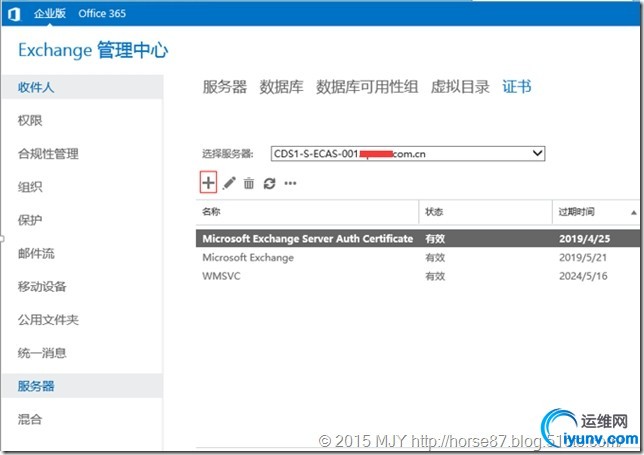Open the 数据库可用性组 tab
Viewport: 644px width, 455px height.
[x=367, y=87]
